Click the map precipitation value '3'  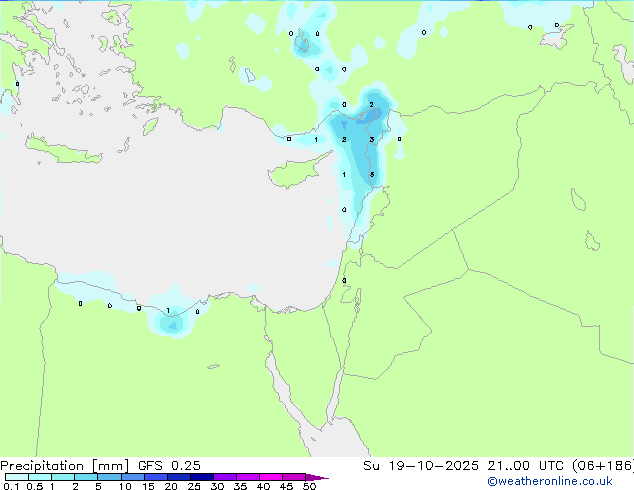click(372, 140)
